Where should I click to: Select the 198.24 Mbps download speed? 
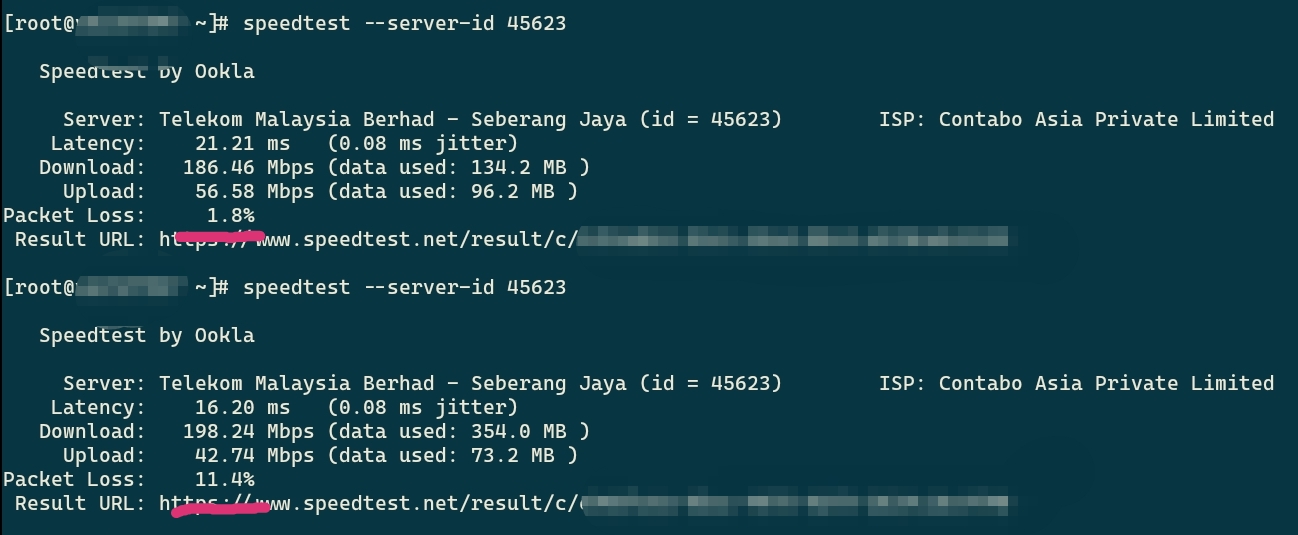(248, 431)
